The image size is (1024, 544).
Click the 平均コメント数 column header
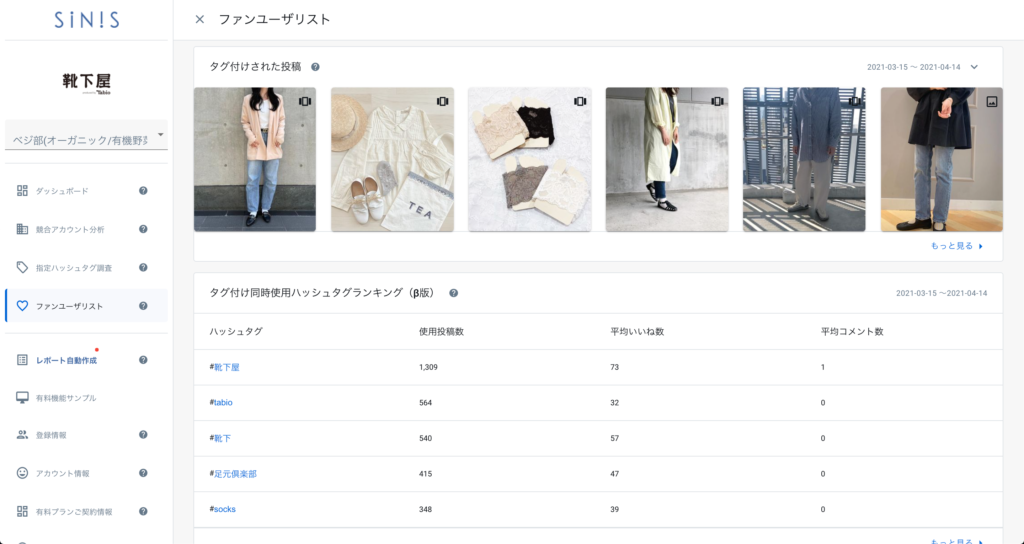pyautogui.click(x=852, y=332)
